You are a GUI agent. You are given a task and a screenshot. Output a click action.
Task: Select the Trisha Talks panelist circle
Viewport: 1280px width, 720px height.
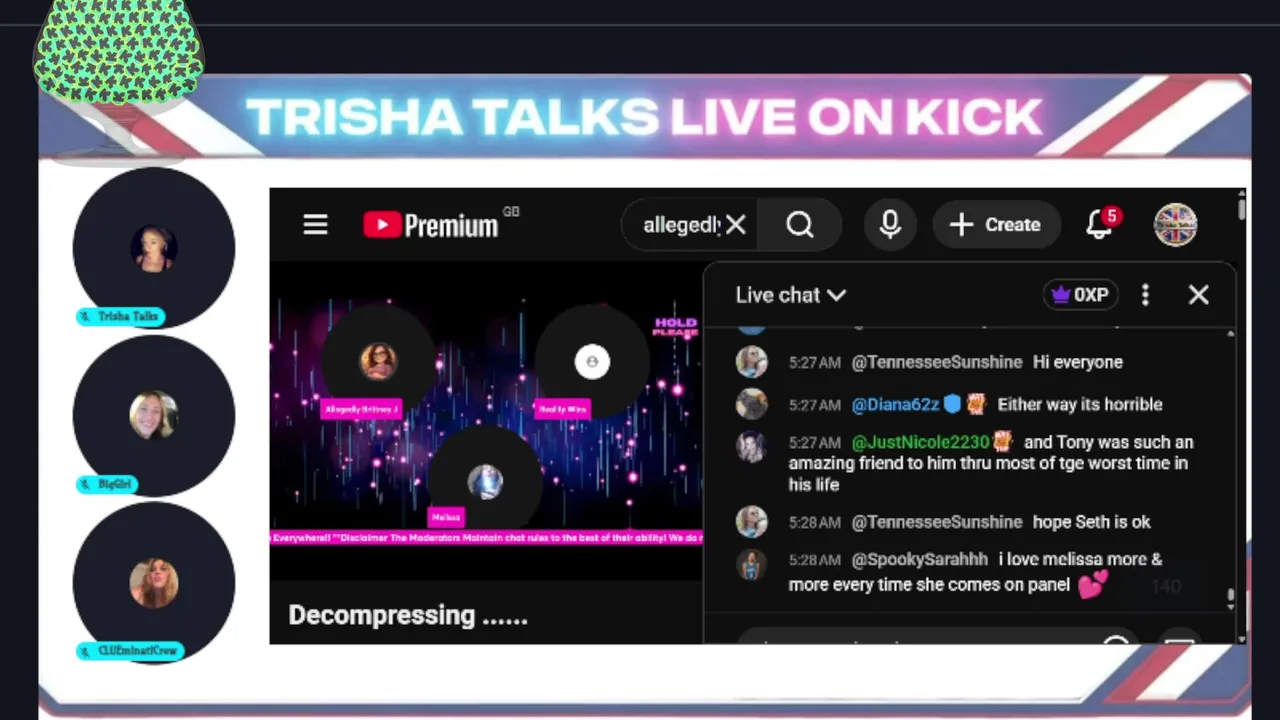[x=154, y=248]
